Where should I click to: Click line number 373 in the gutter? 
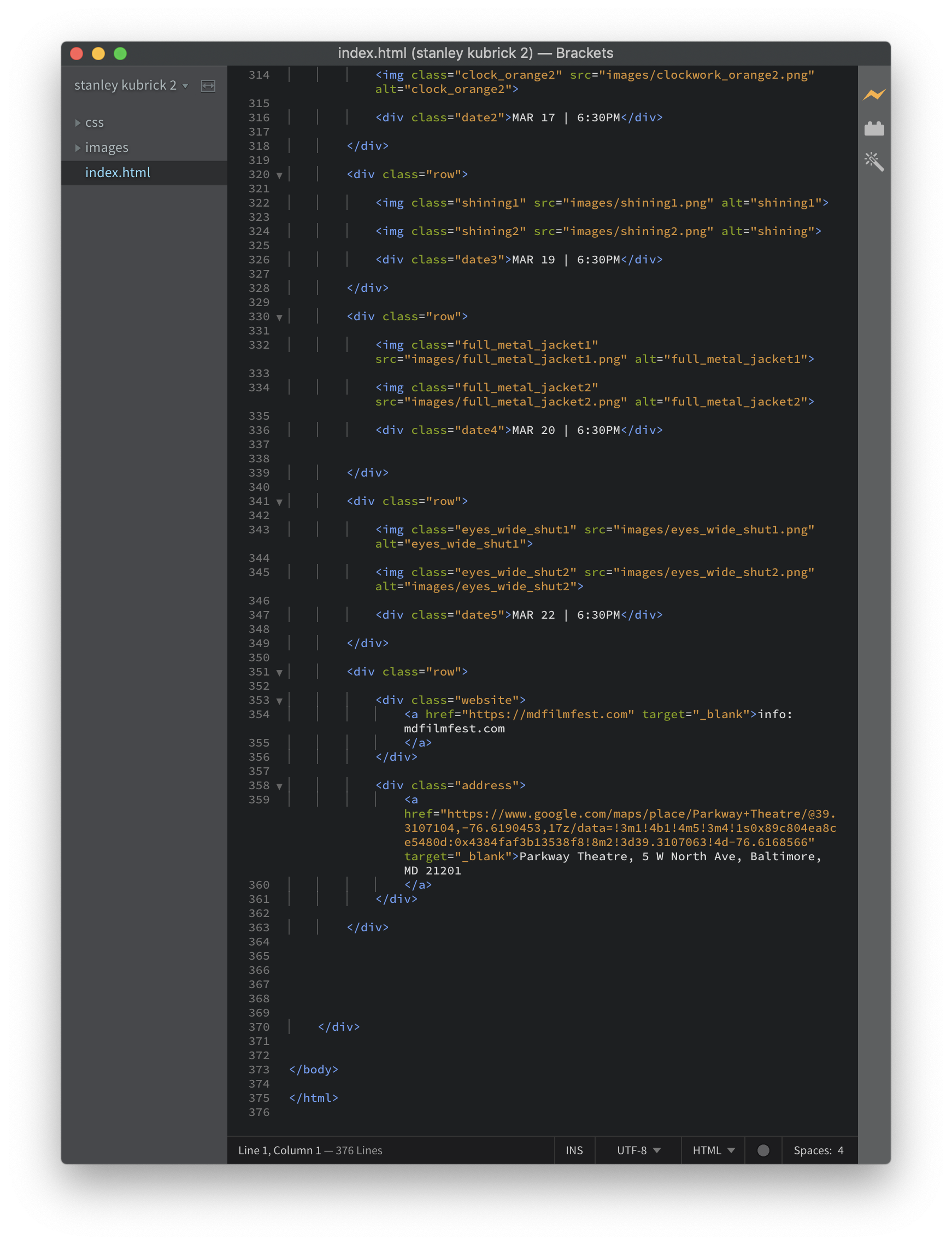click(259, 1070)
